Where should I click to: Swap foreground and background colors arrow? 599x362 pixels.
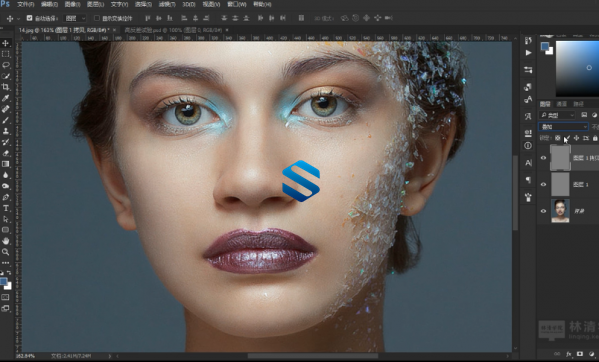pyautogui.click(x=9, y=273)
